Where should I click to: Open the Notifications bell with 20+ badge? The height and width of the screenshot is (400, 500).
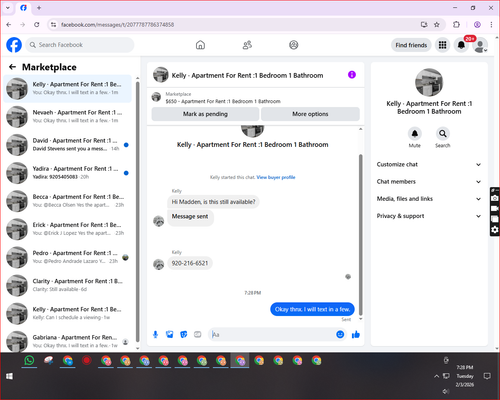(x=461, y=45)
